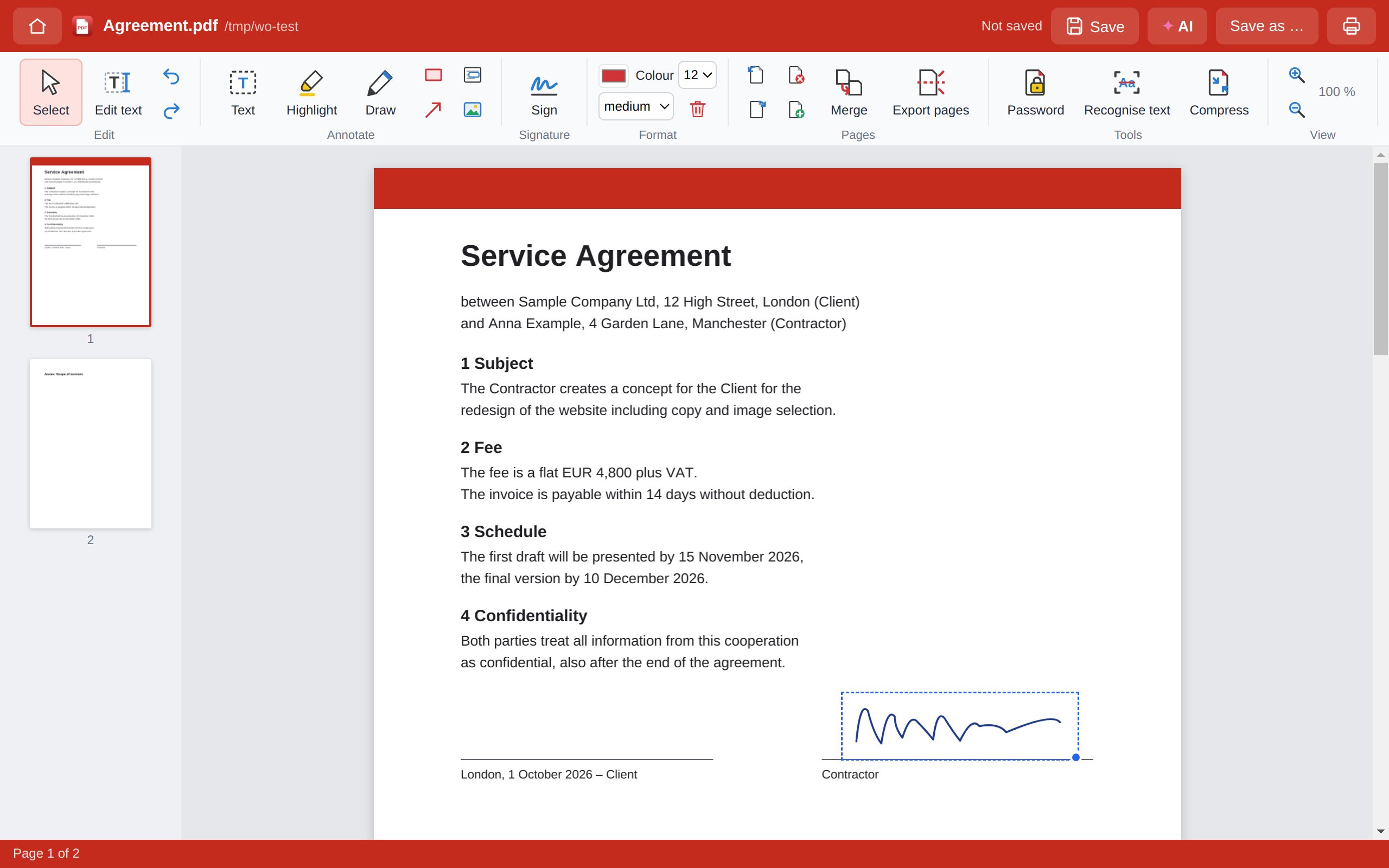Rotate page left icon
The height and width of the screenshot is (868, 1389).
coord(756,75)
